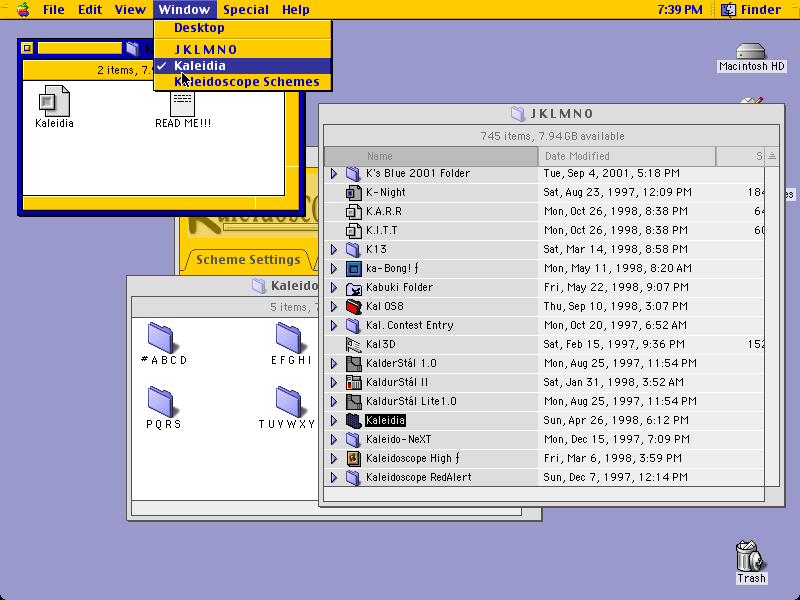Switch to the Scheme Settings tab
Screen dimensions: 800x600
click(248, 260)
